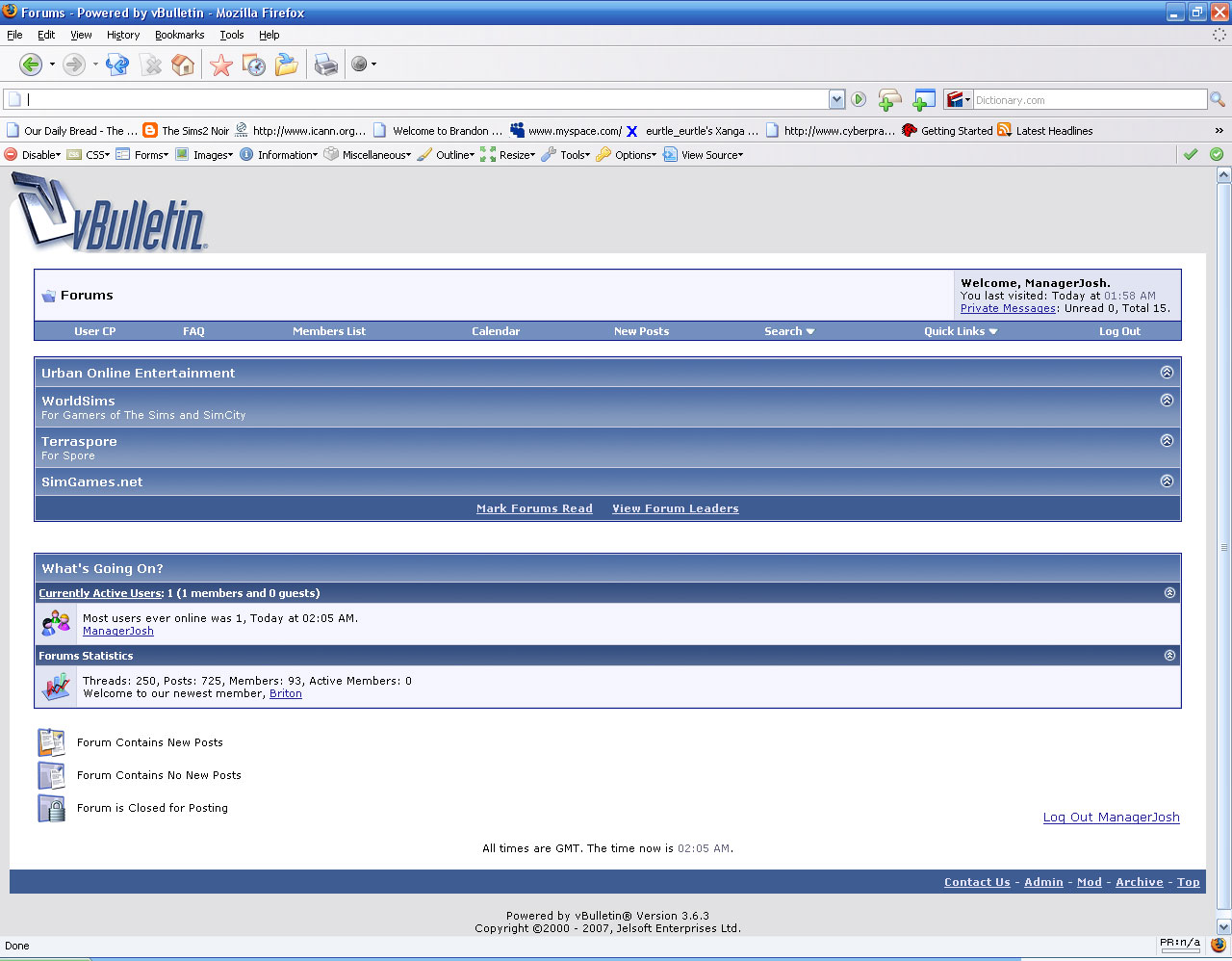Click the Stop loading icon

151,65
